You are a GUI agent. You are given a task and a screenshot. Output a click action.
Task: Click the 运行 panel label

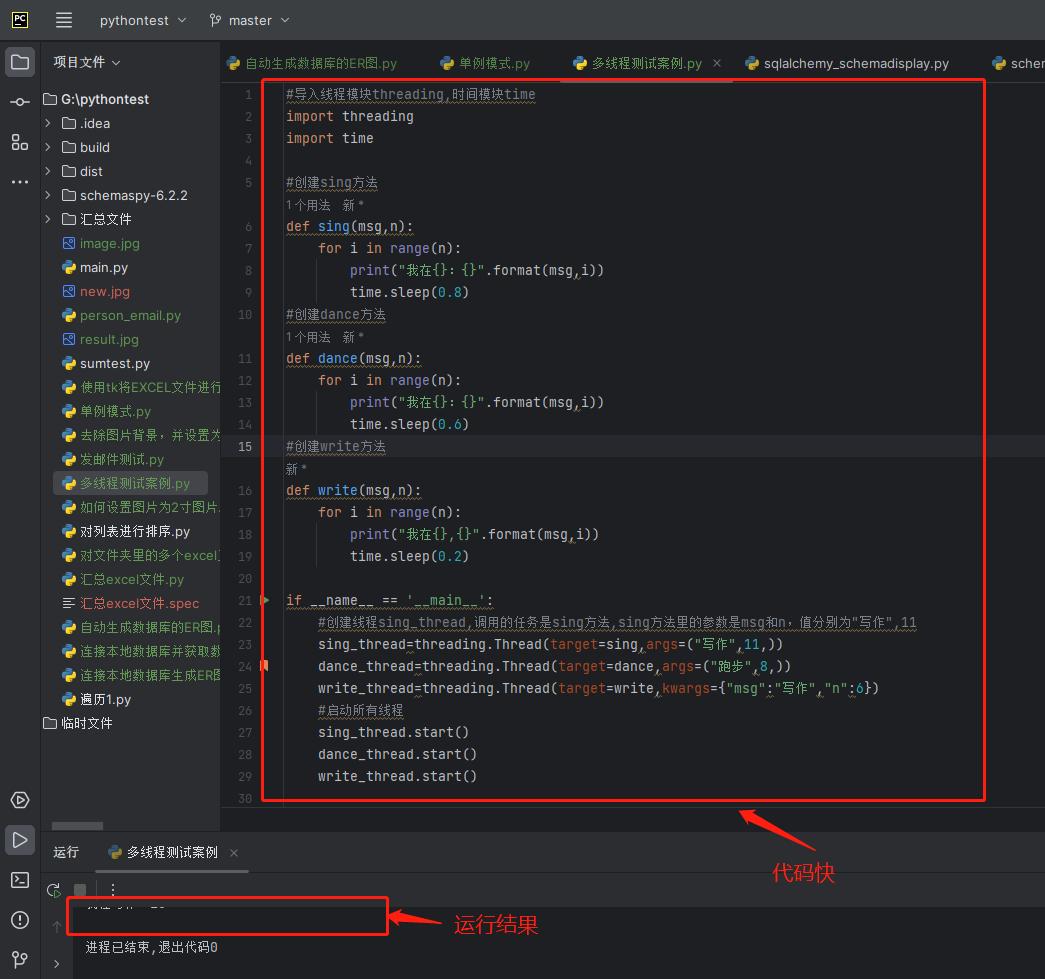coord(66,852)
